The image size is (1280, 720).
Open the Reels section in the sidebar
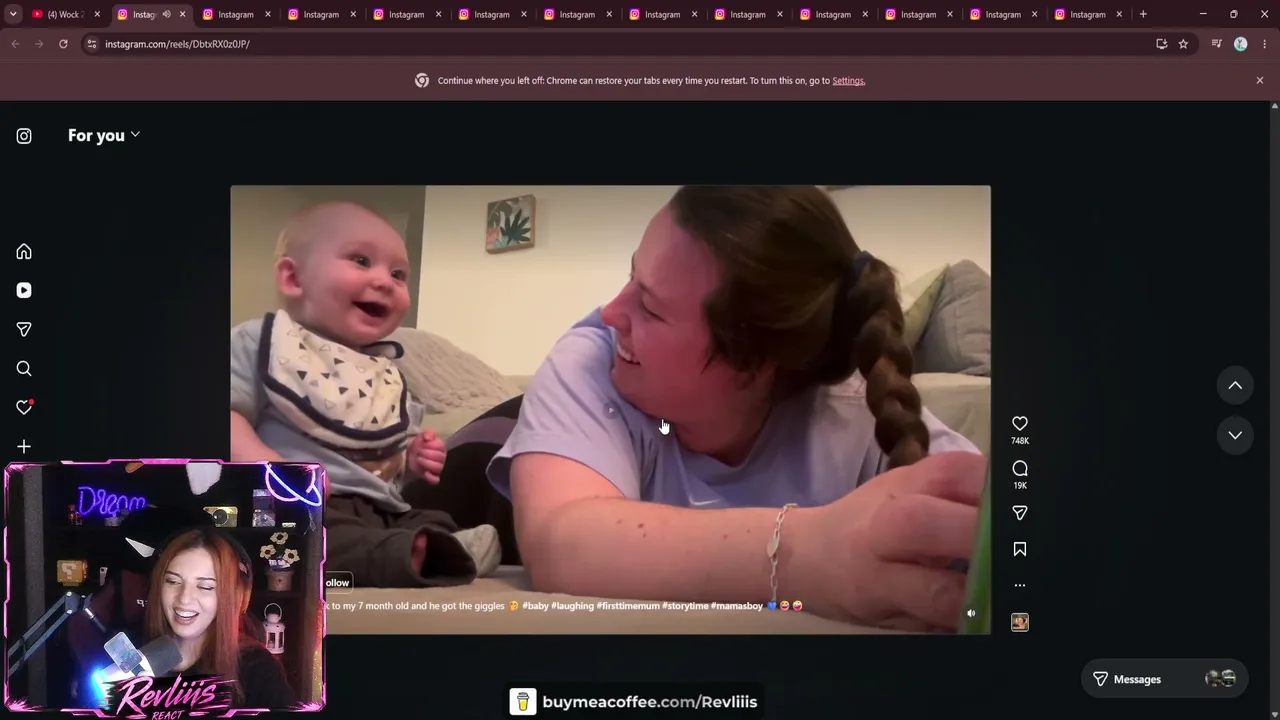[24, 290]
